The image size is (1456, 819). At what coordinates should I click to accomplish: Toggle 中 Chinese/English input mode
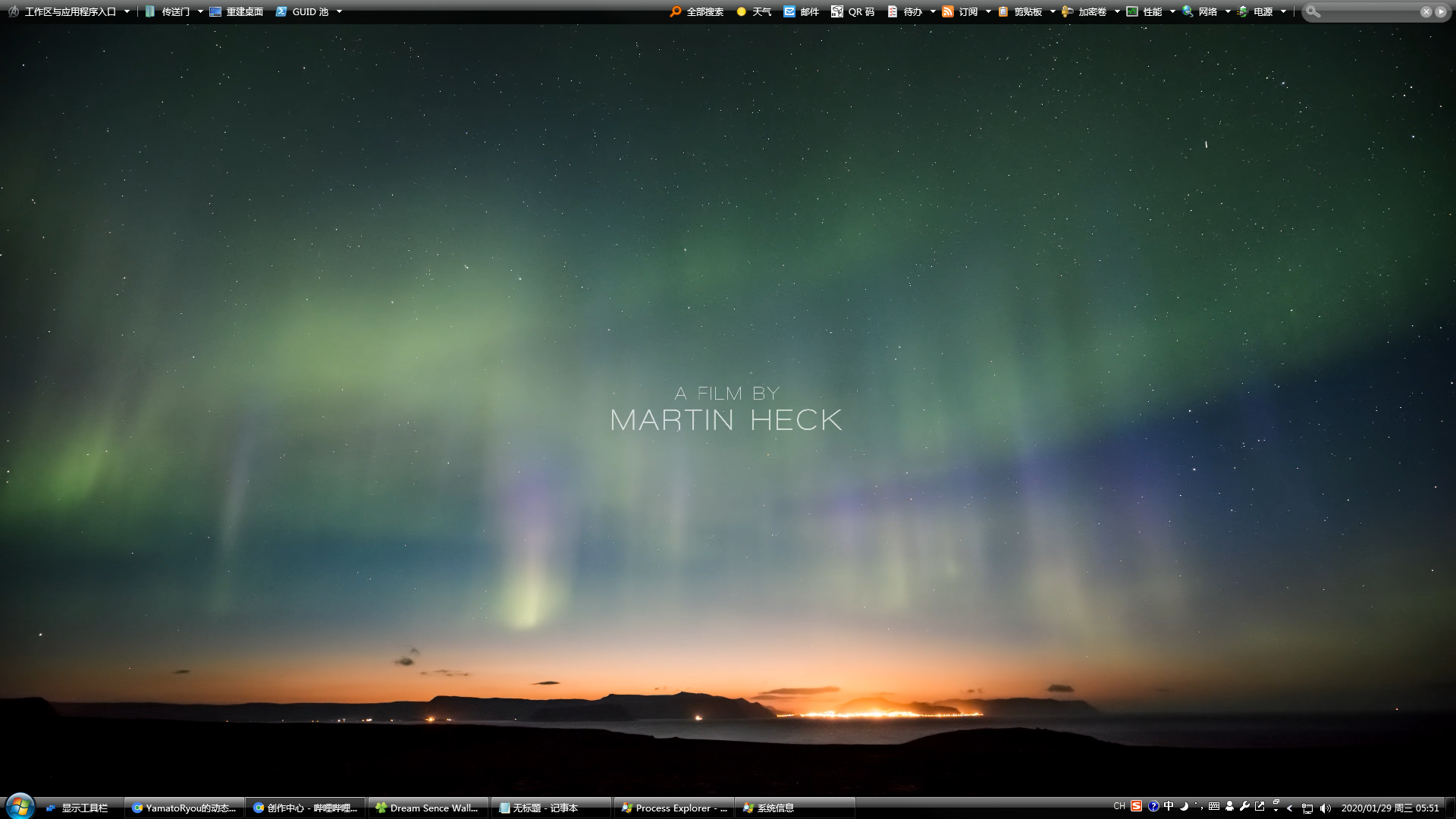point(1169,806)
